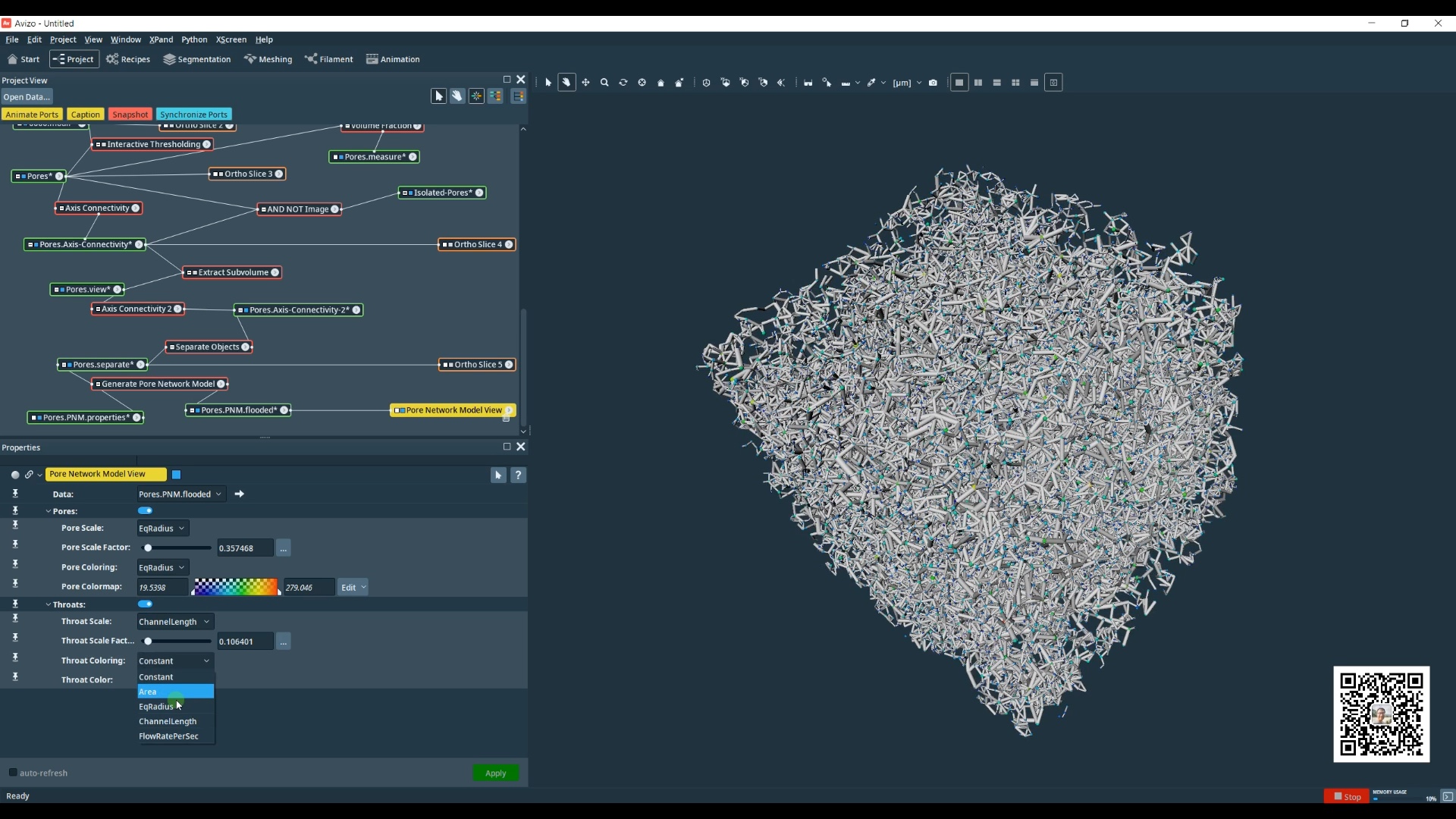Click the arrow icon beside Pores.PNM.flooded data

pos(239,494)
